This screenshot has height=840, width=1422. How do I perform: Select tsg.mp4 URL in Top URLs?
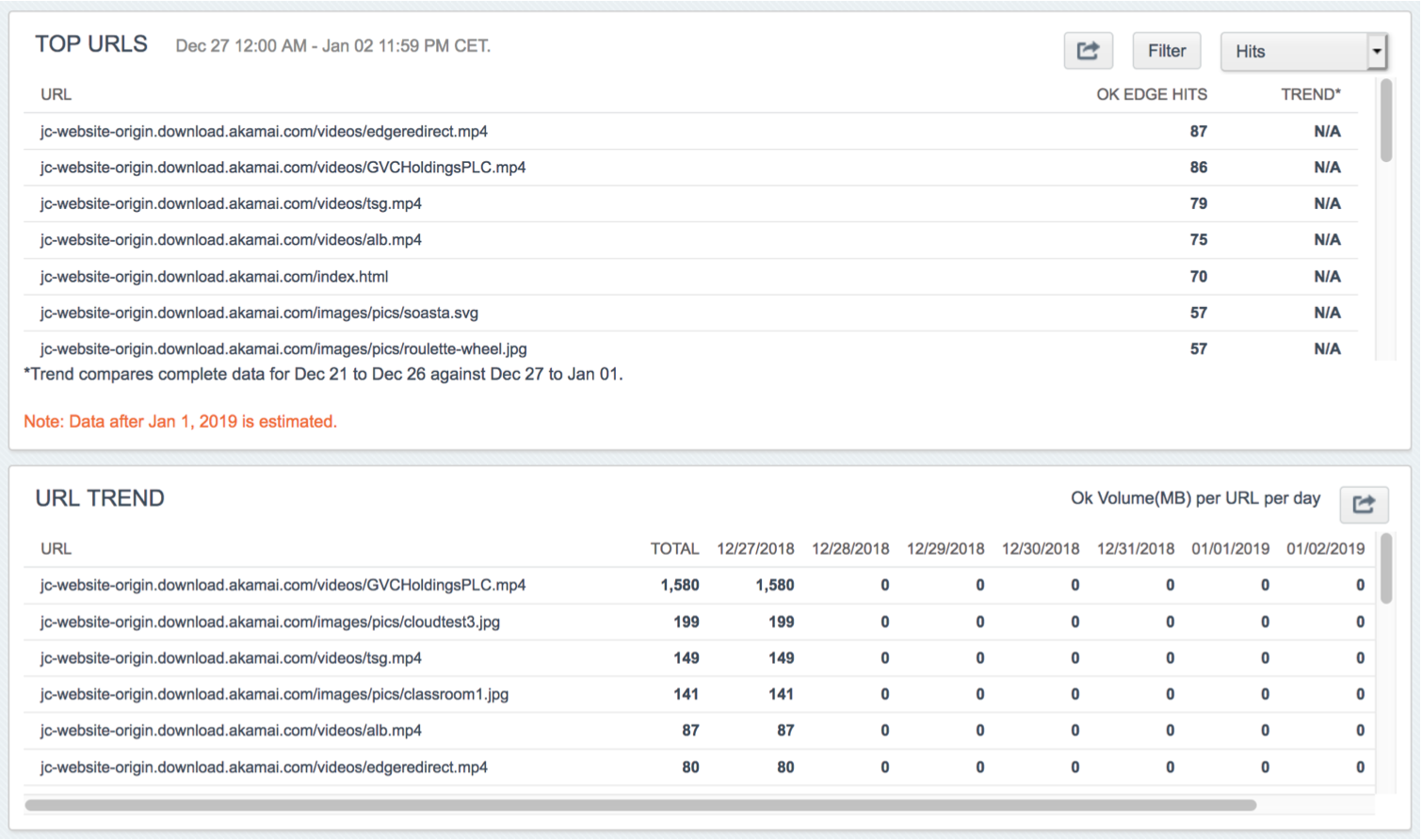[231, 203]
